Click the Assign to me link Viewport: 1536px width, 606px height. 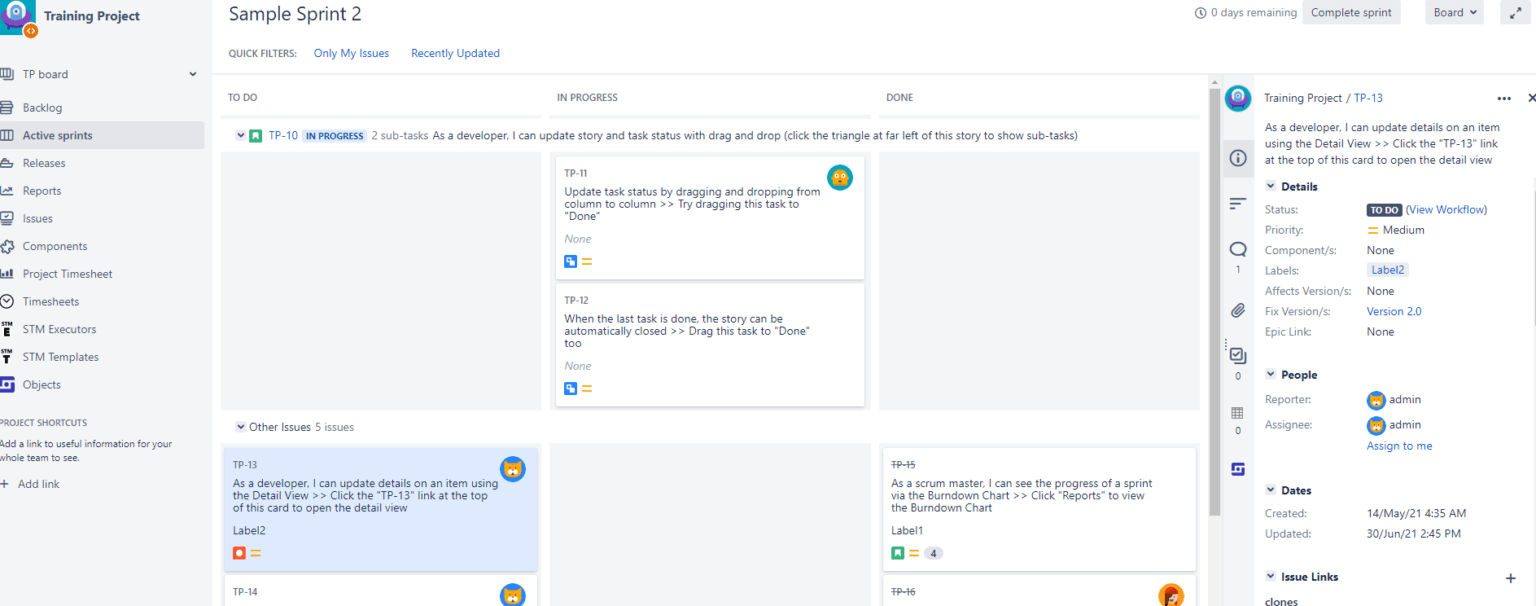coord(1399,445)
